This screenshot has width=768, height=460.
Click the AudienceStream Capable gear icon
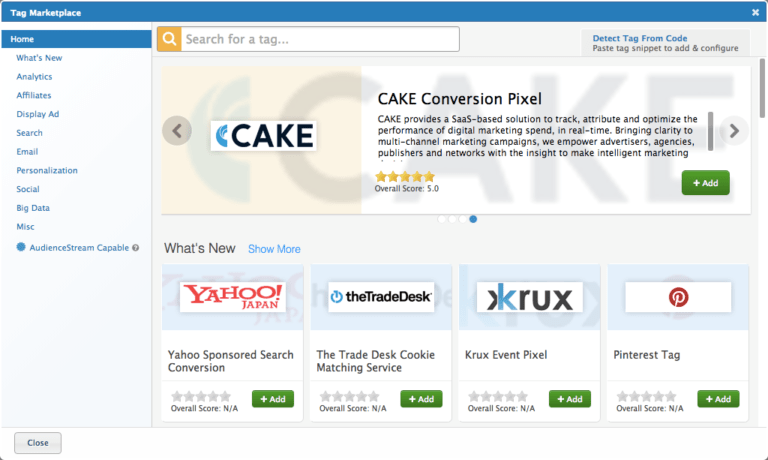pos(21,247)
